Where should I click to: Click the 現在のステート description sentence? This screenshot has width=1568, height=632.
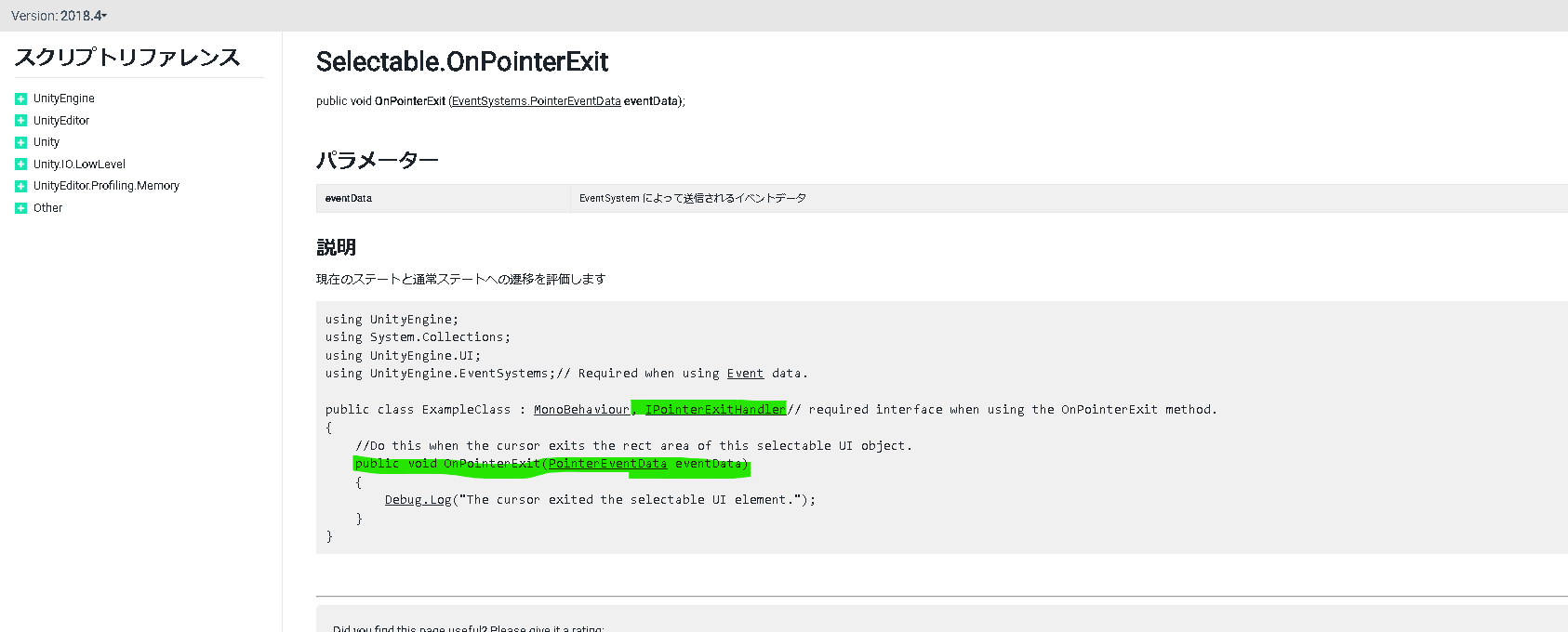pos(460,279)
